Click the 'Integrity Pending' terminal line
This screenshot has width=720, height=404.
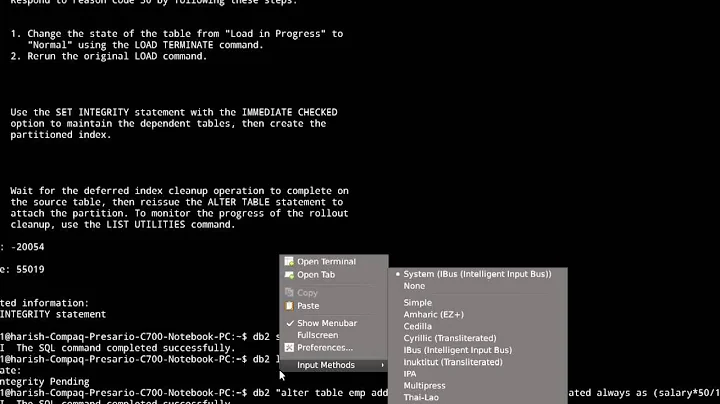(x=45, y=382)
